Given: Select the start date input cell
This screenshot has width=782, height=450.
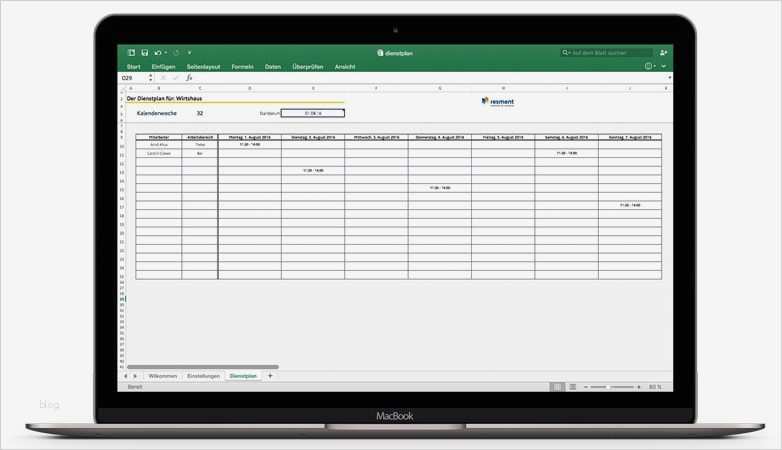Looking at the screenshot, I should coord(313,113).
